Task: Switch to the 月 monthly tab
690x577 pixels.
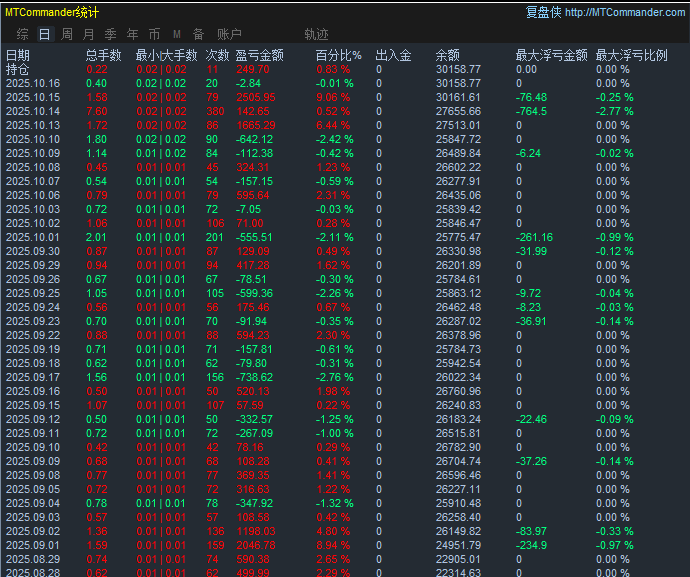Action: [88, 34]
